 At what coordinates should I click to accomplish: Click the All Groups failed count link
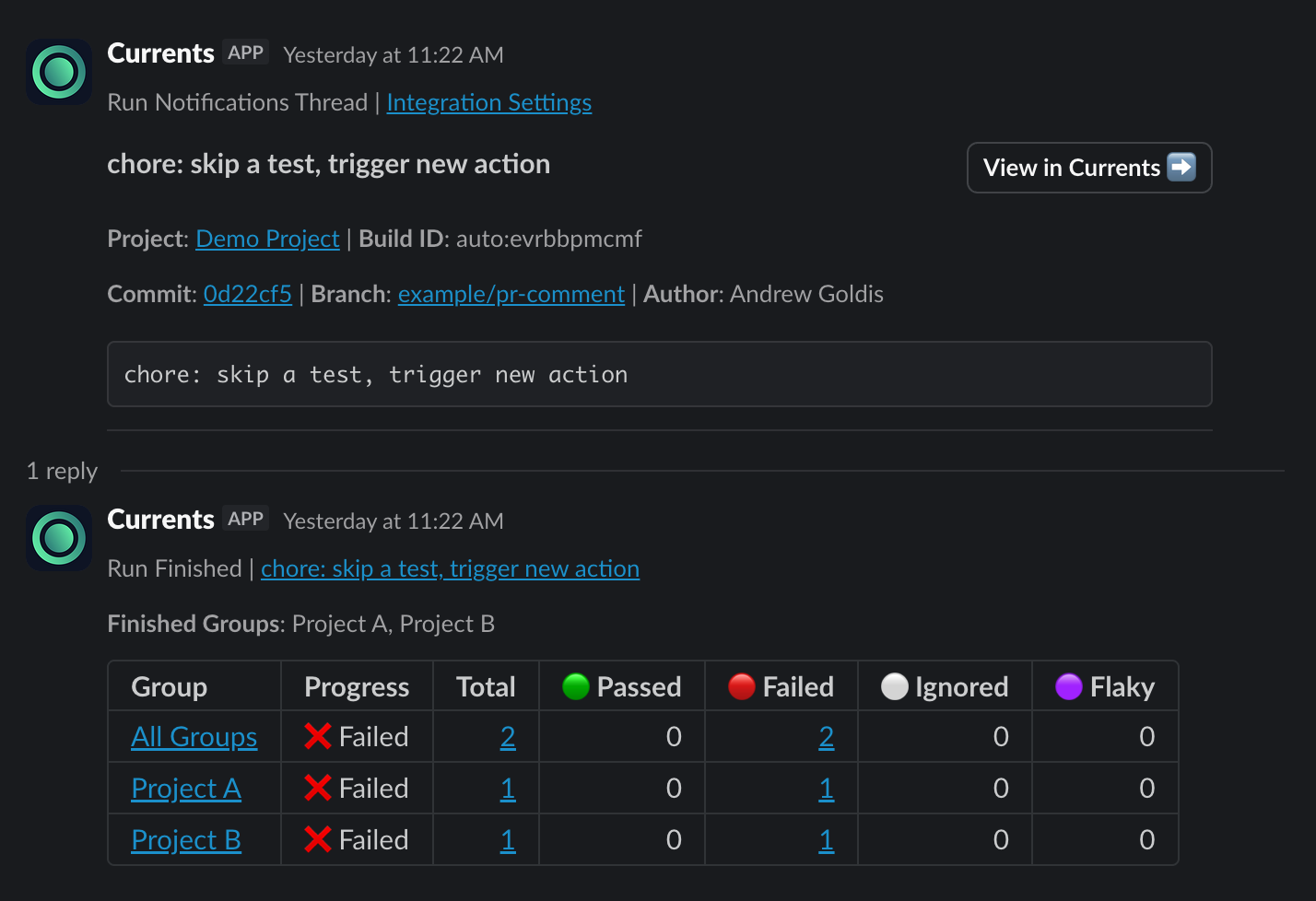[x=826, y=737]
